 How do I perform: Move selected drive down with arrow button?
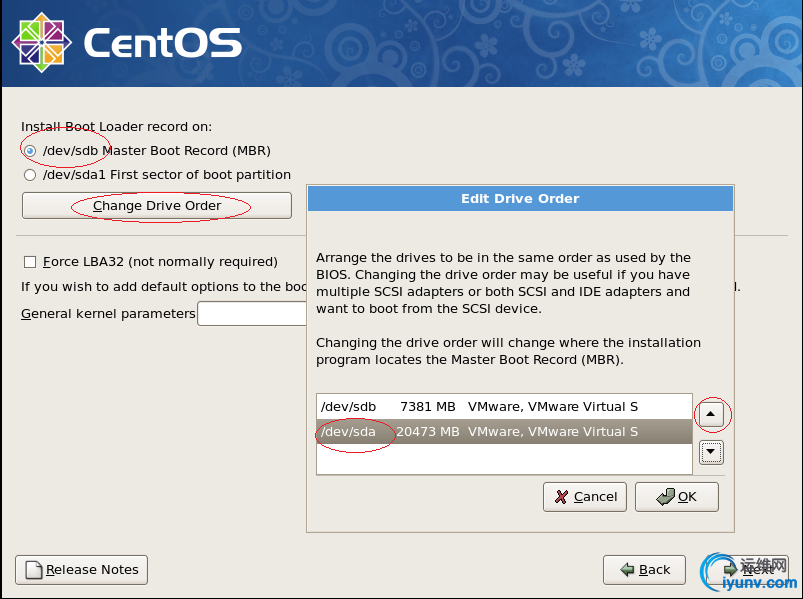click(x=711, y=452)
